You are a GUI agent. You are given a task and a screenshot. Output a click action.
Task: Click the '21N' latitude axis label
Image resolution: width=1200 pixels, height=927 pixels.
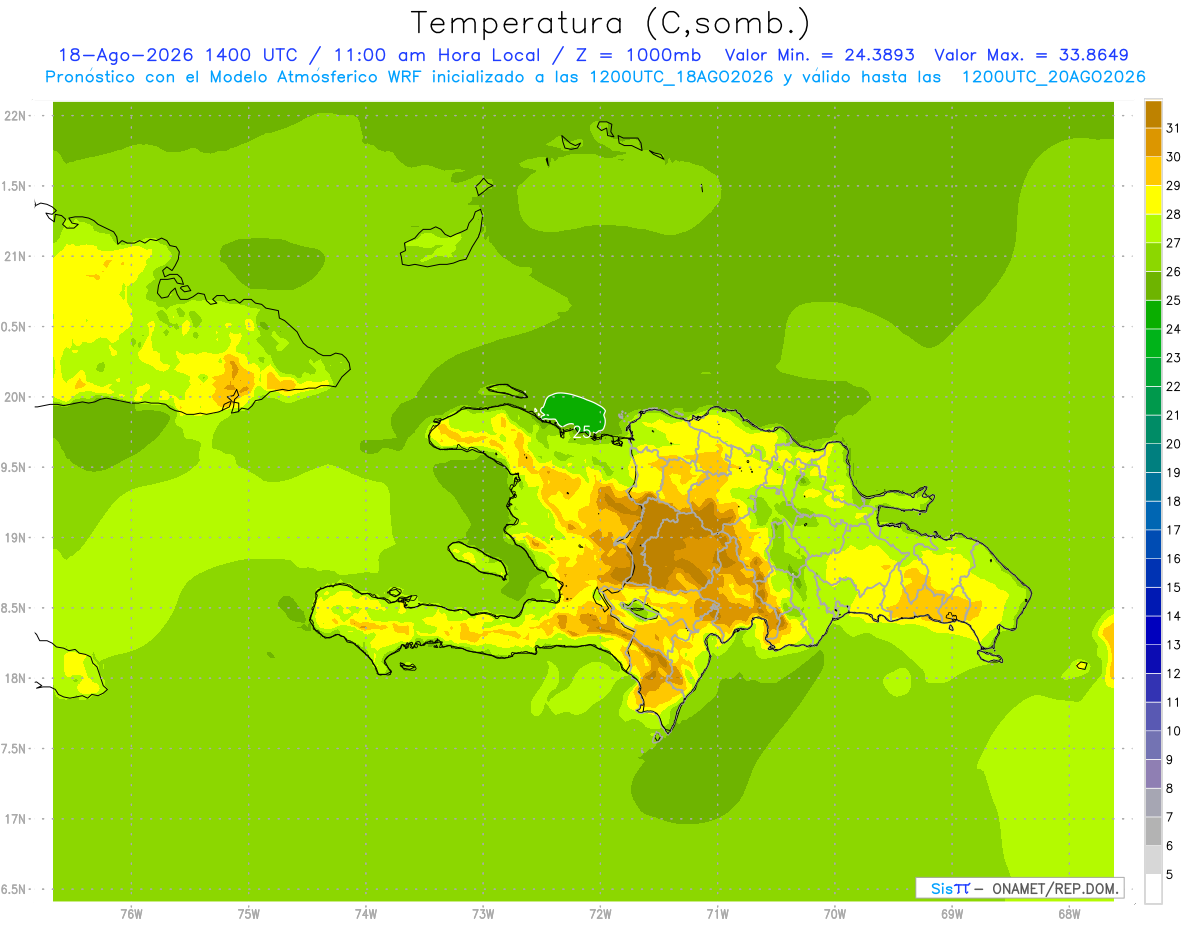tap(15, 257)
